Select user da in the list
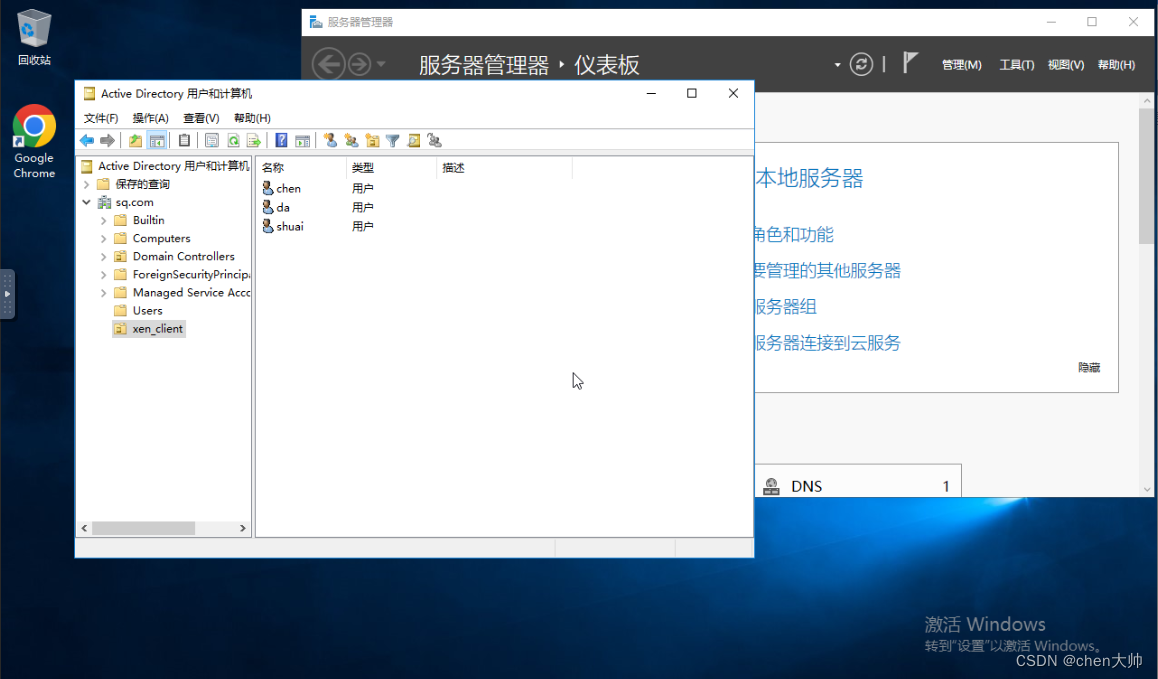 (x=276, y=208)
